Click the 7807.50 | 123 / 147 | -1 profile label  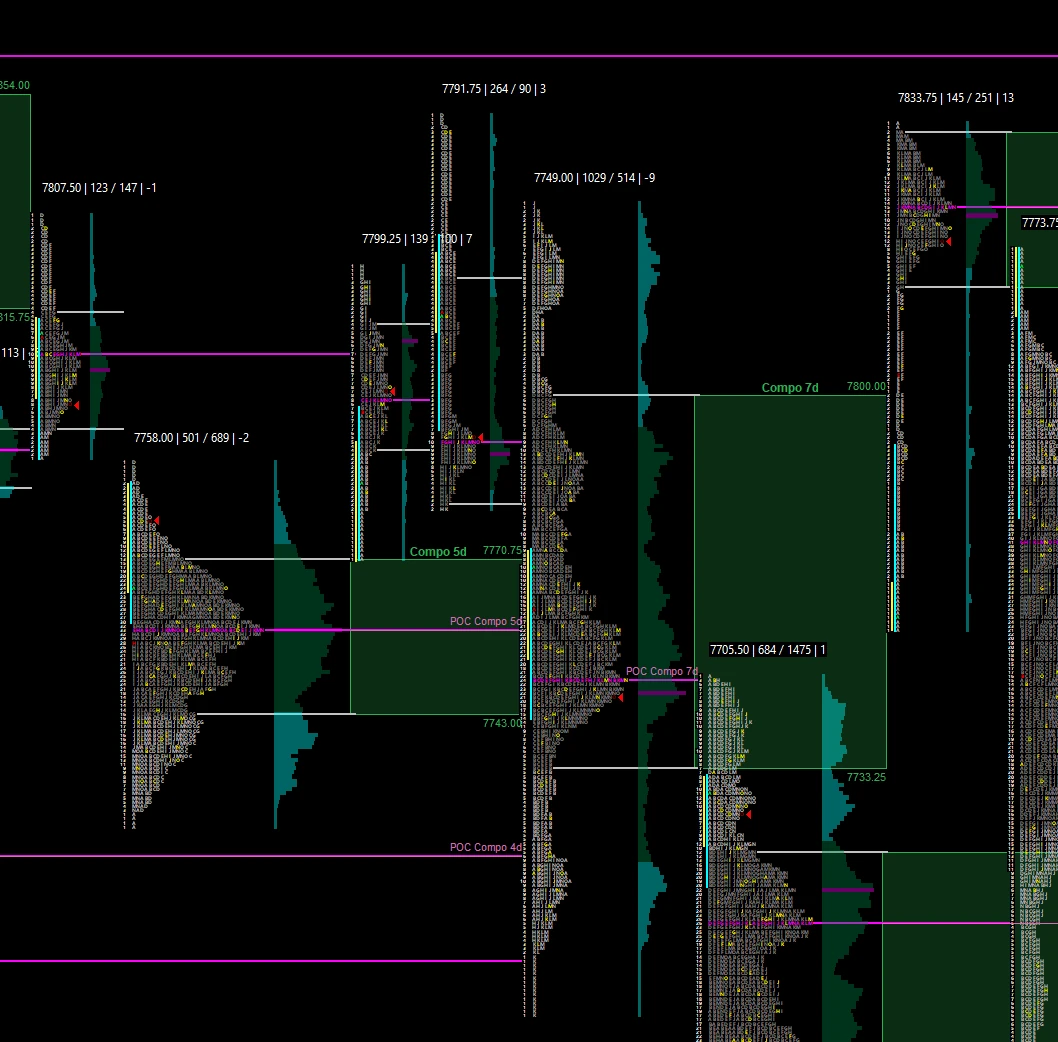(x=99, y=188)
